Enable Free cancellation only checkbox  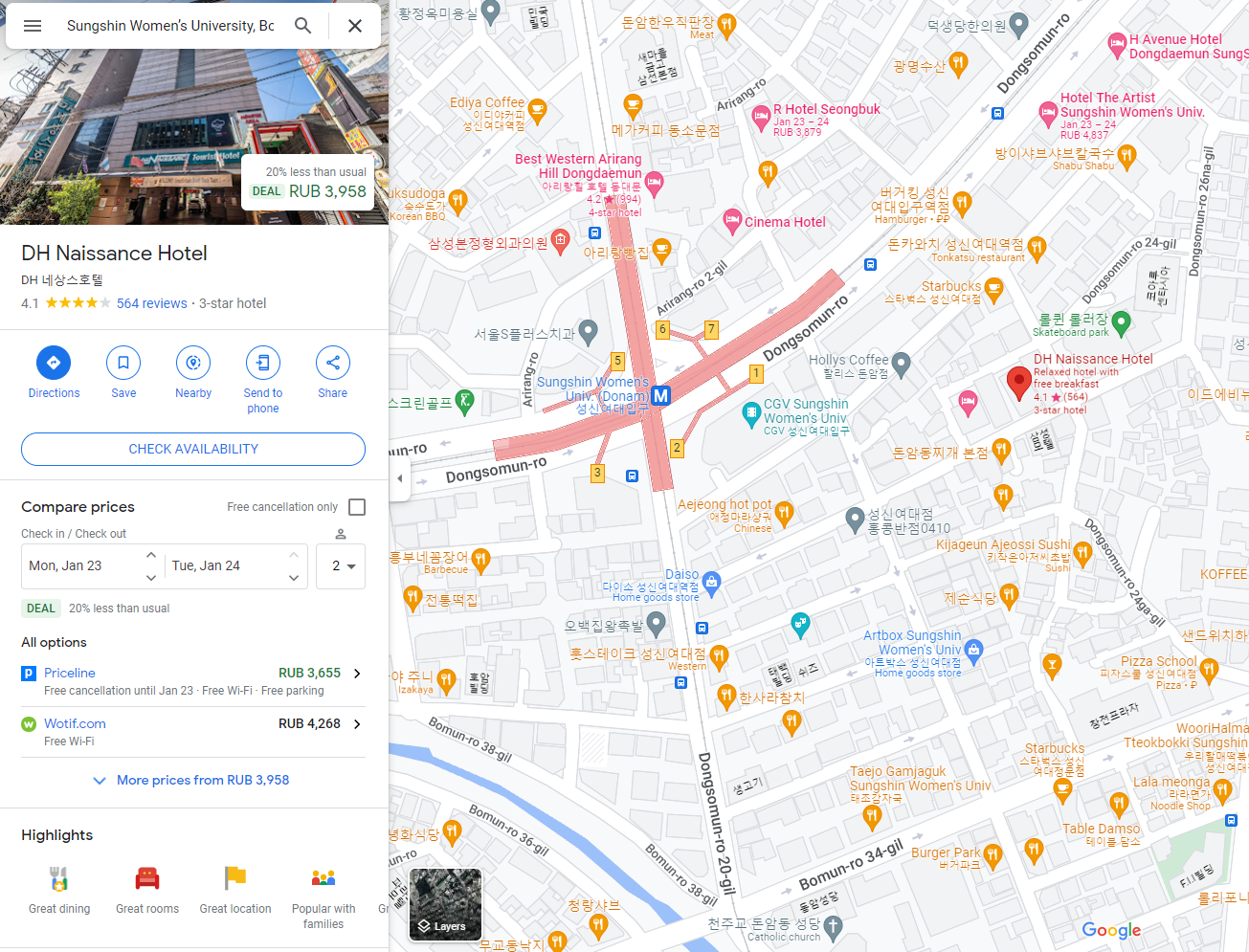[357, 507]
